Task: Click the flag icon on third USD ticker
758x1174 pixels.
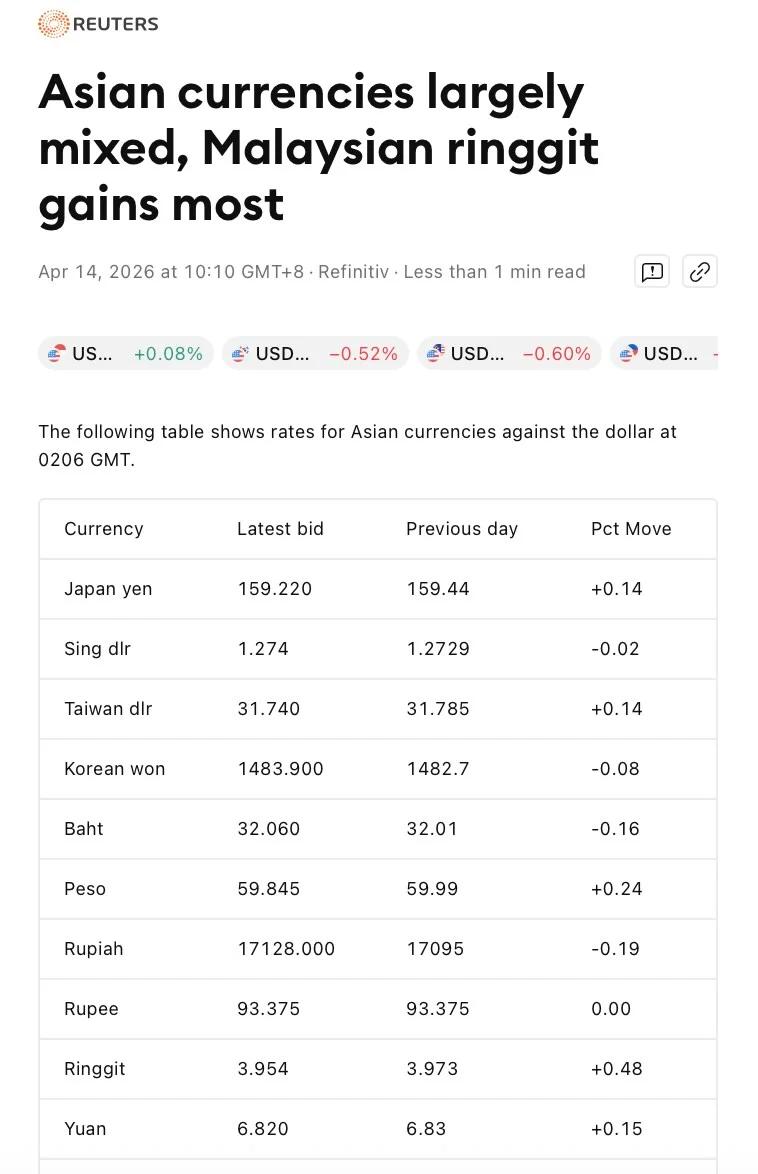Action: 434,353
